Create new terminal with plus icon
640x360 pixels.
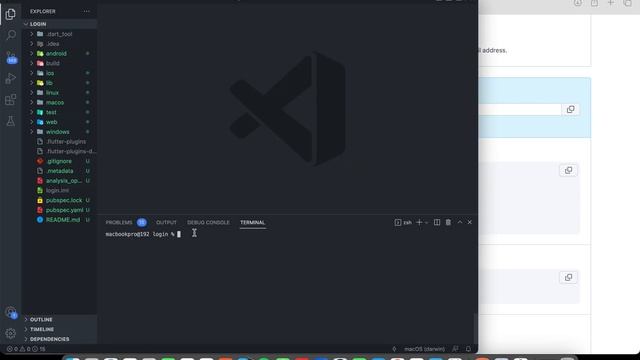(419, 222)
